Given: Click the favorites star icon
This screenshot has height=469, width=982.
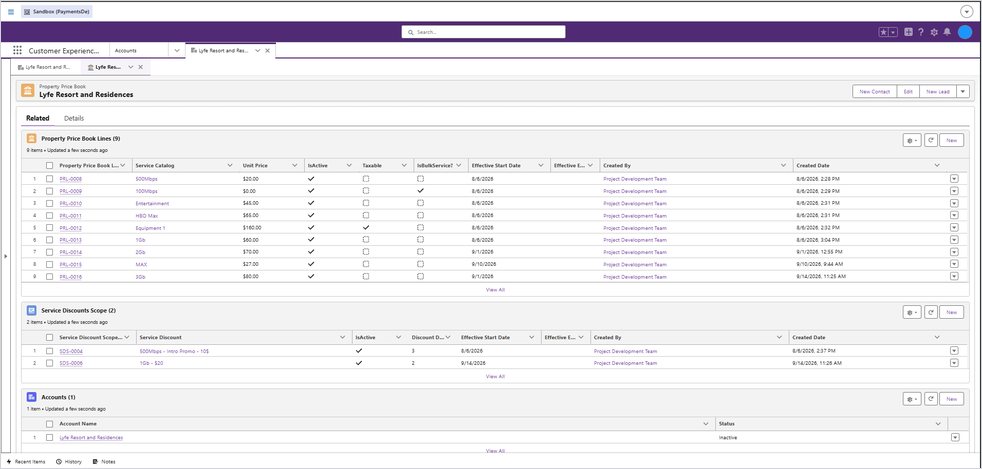Looking at the screenshot, I should [884, 33].
